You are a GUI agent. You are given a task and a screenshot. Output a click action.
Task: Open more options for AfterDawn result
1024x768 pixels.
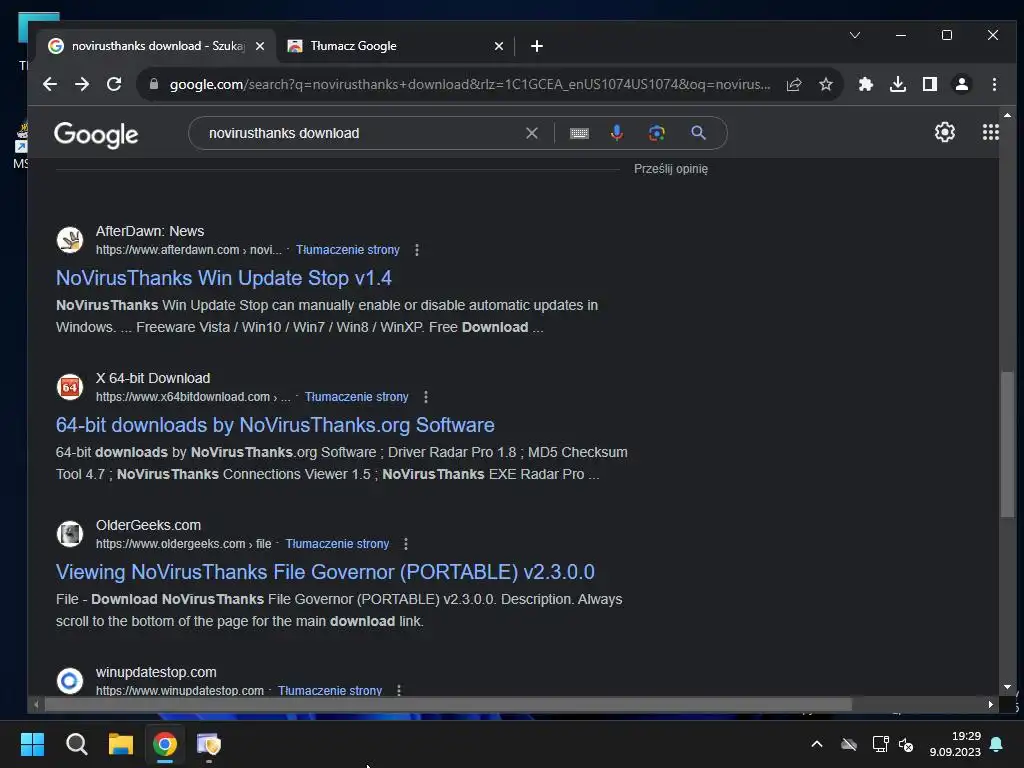pyautogui.click(x=417, y=250)
